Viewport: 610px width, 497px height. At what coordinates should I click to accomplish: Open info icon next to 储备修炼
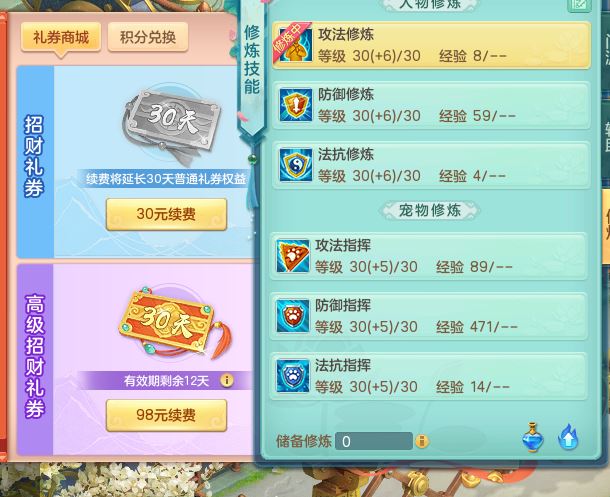click(x=422, y=441)
